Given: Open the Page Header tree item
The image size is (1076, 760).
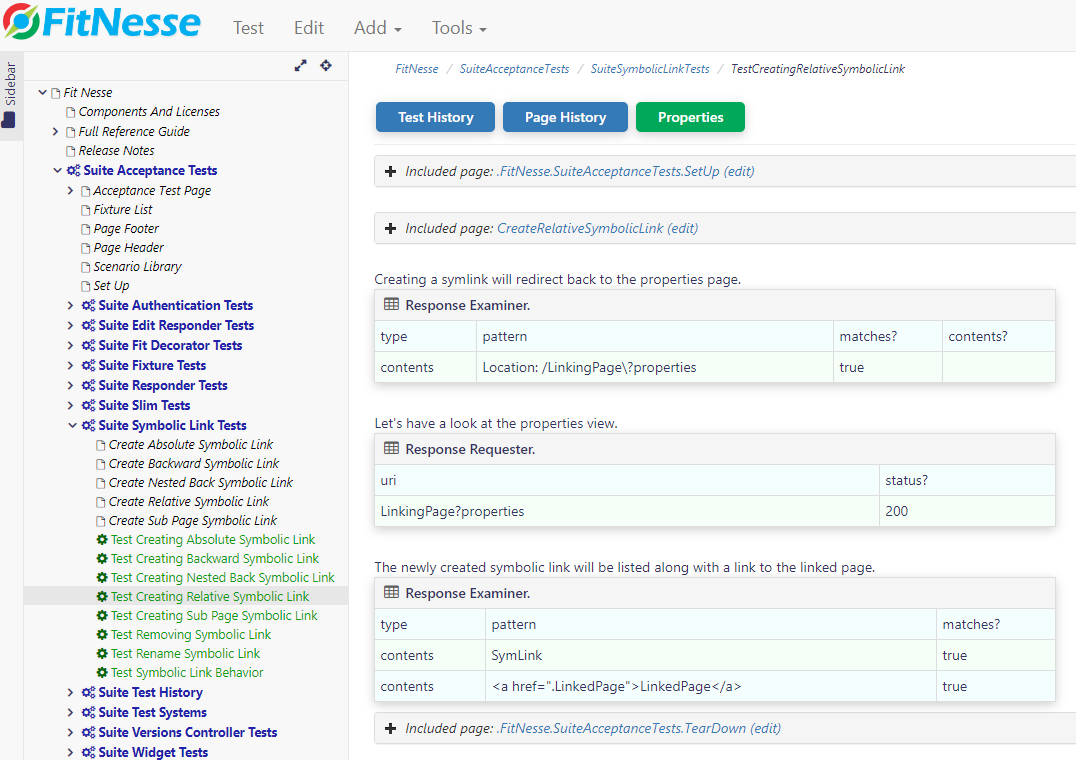Looking at the screenshot, I should point(128,248).
